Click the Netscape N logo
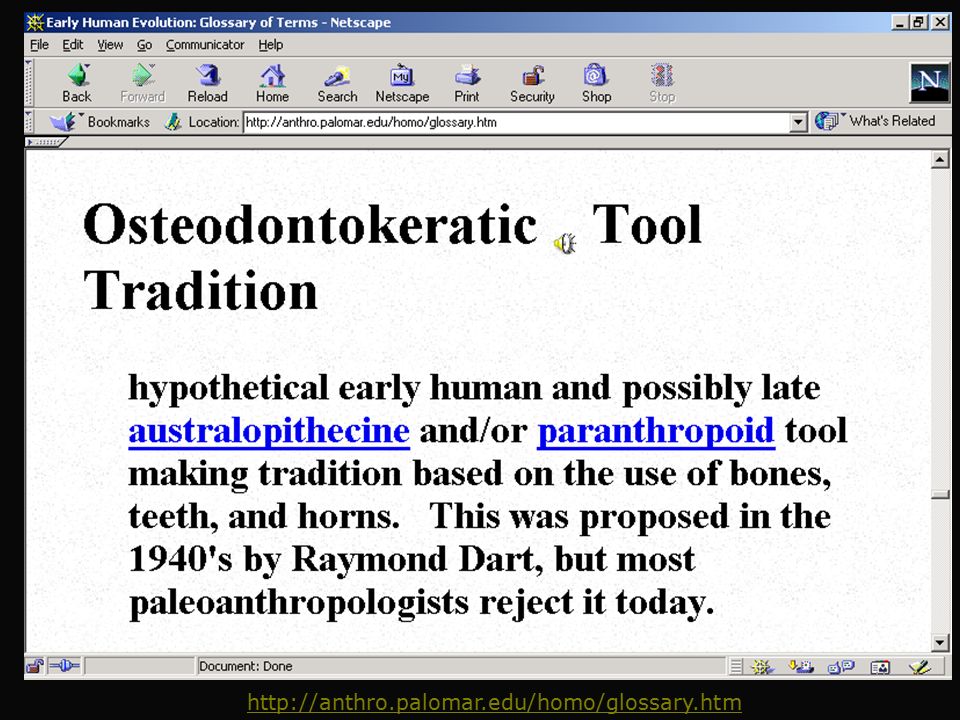 click(929, 82)
